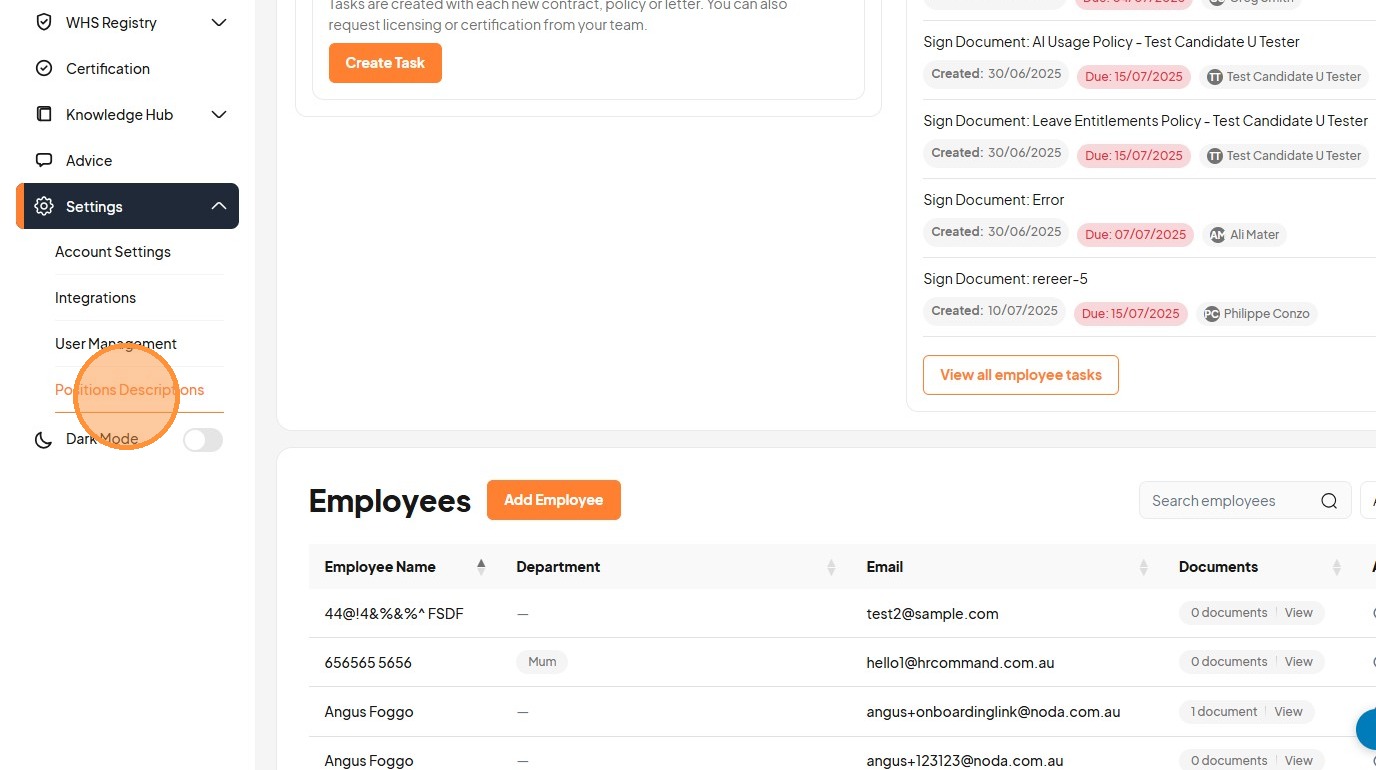The width and height of the screenshot is (1376, 770).
Task: Collapse the Settings menu chevron
Action: (x=219, y=206)
